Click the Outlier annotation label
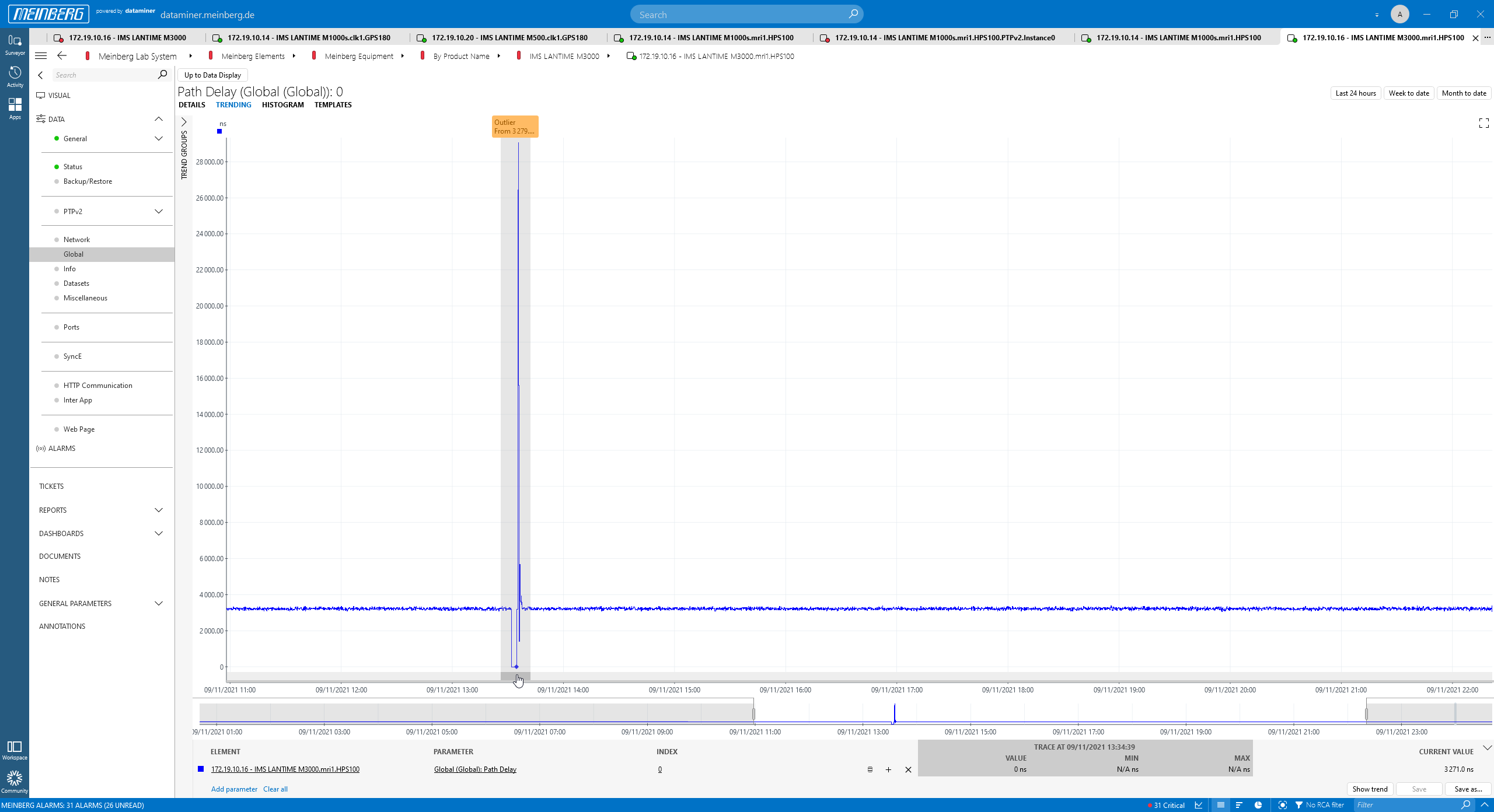Image resolution: width=1494 pixels, height=812 pixels. [515, 127]
